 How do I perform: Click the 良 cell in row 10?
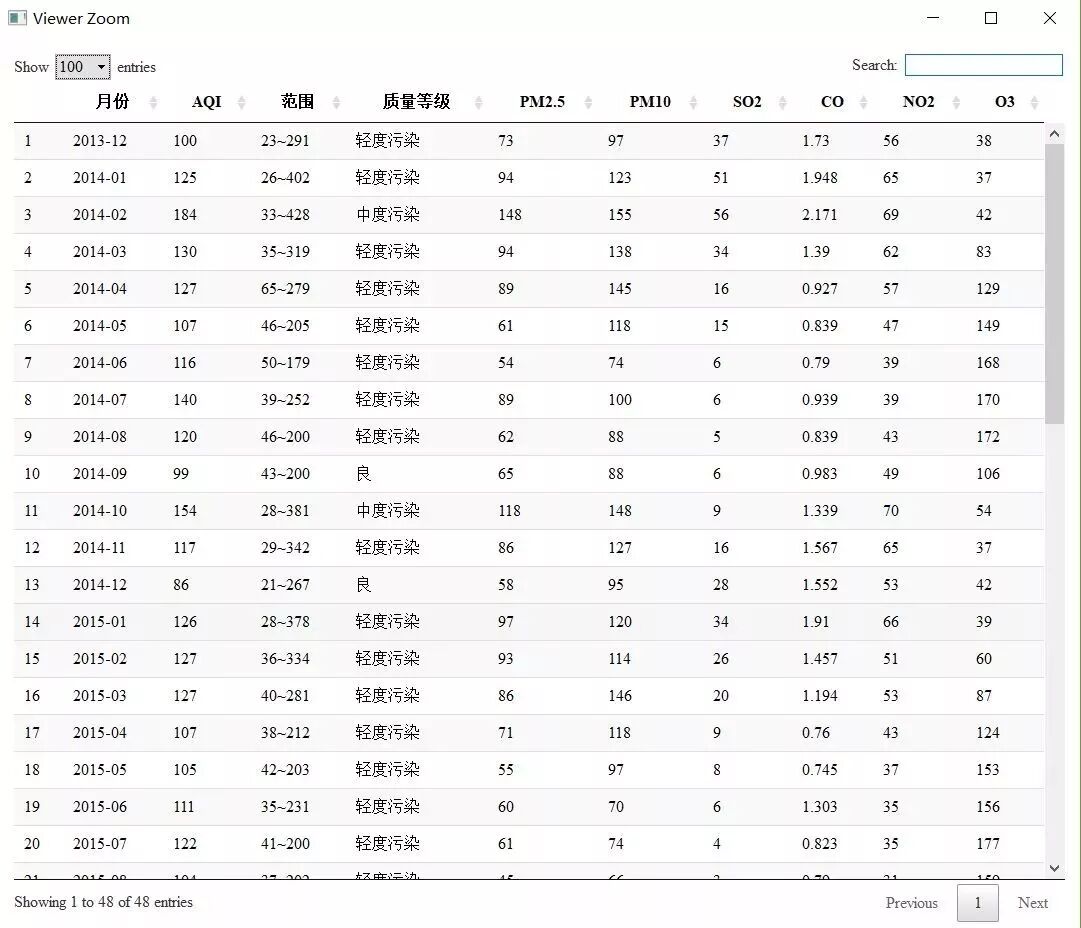coord(363,474)
